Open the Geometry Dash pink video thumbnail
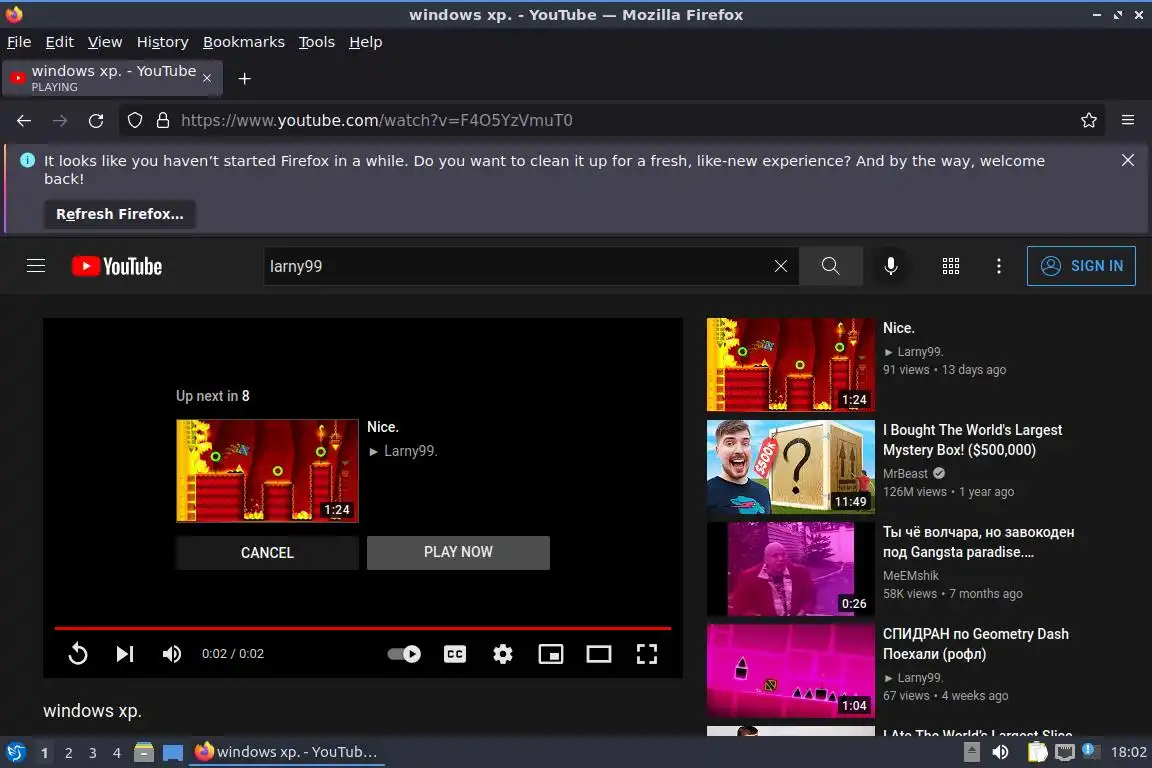 pos(791,671)
